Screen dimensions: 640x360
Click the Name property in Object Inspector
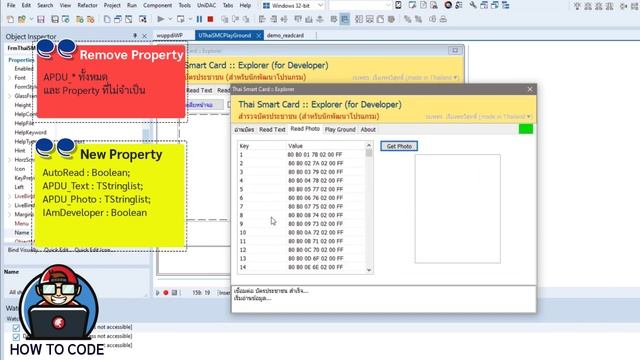(x=22, y=232)
